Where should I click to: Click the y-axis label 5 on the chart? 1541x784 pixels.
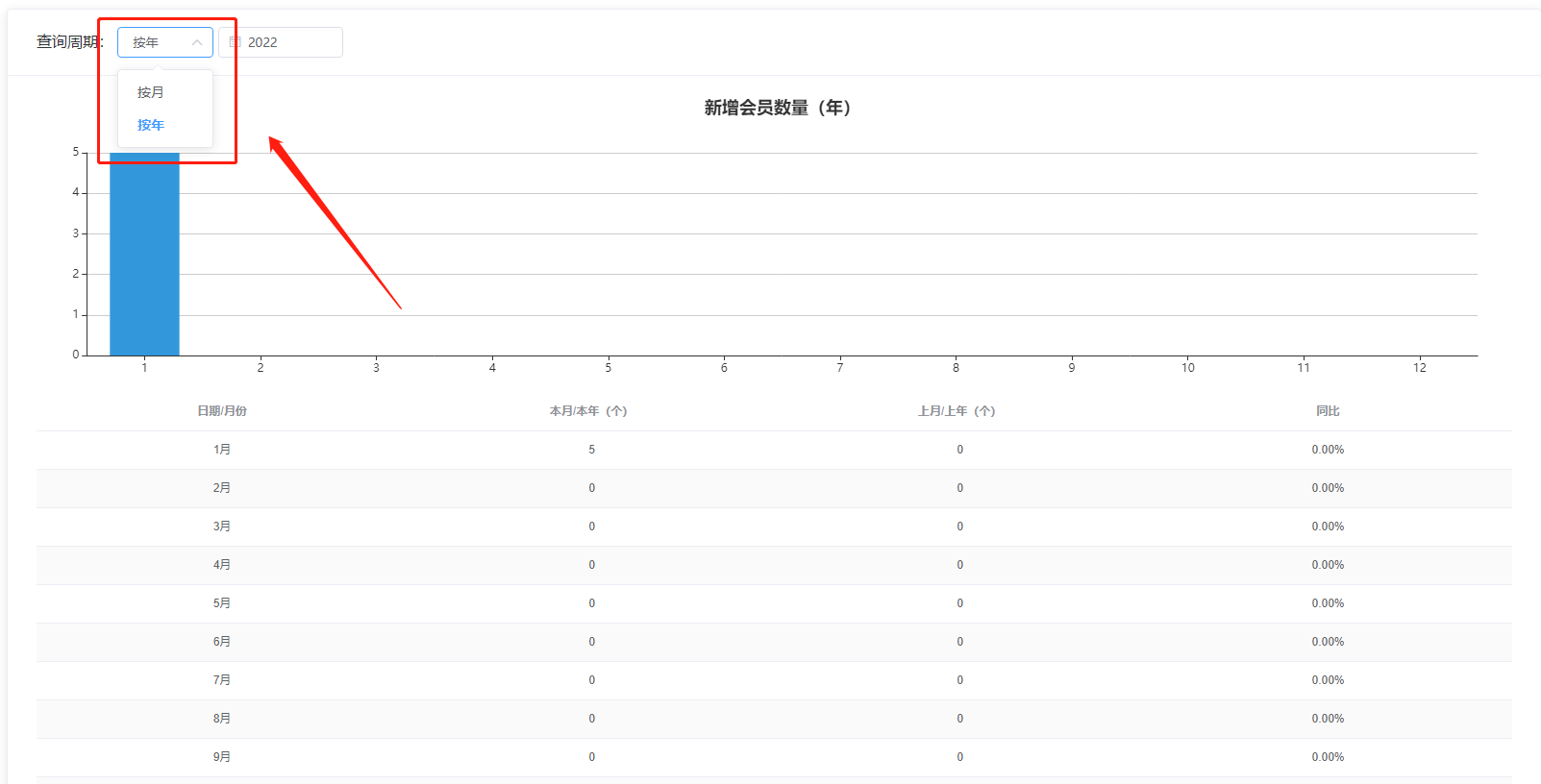[x=76, y=152]
